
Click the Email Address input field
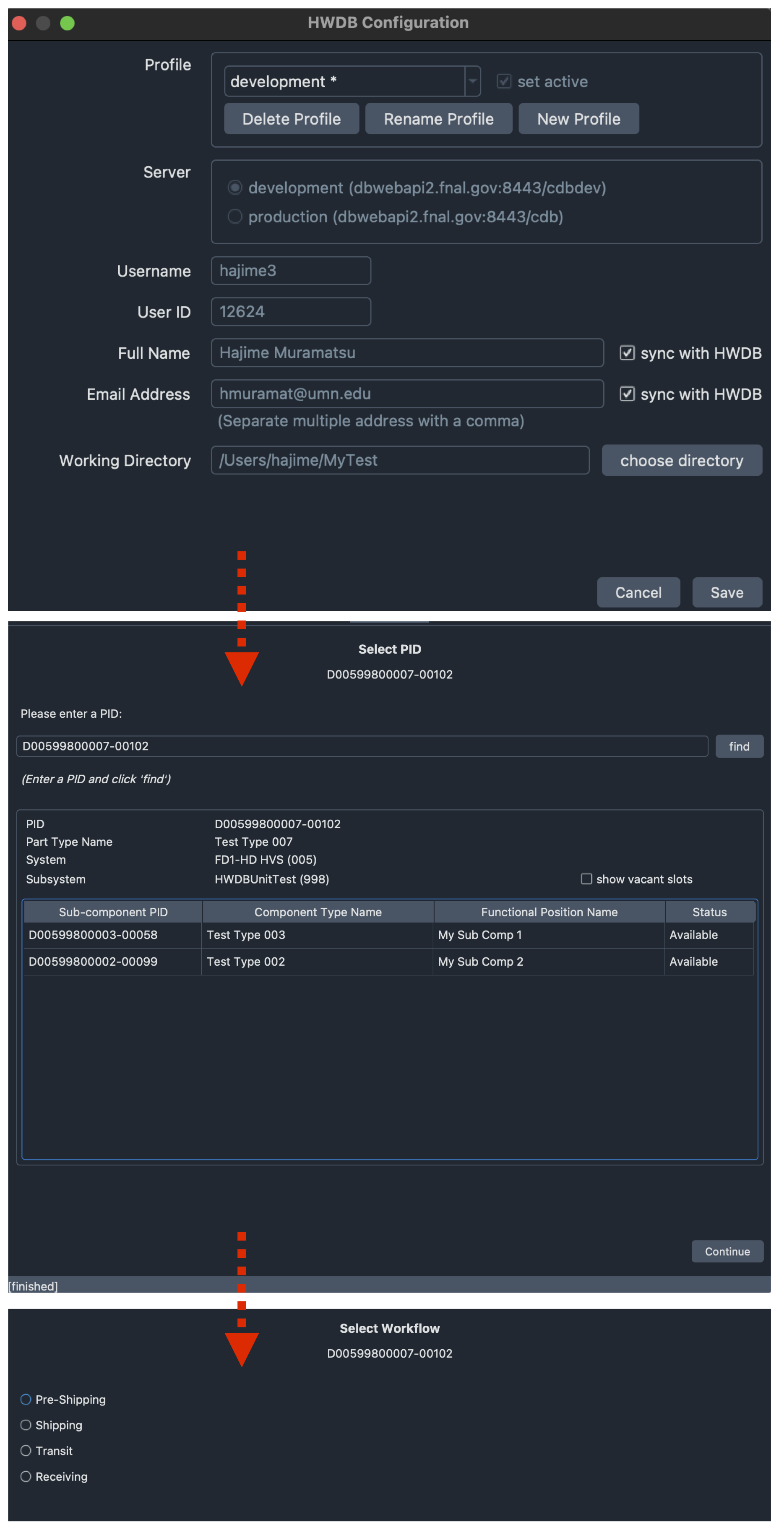click(407, 394)
